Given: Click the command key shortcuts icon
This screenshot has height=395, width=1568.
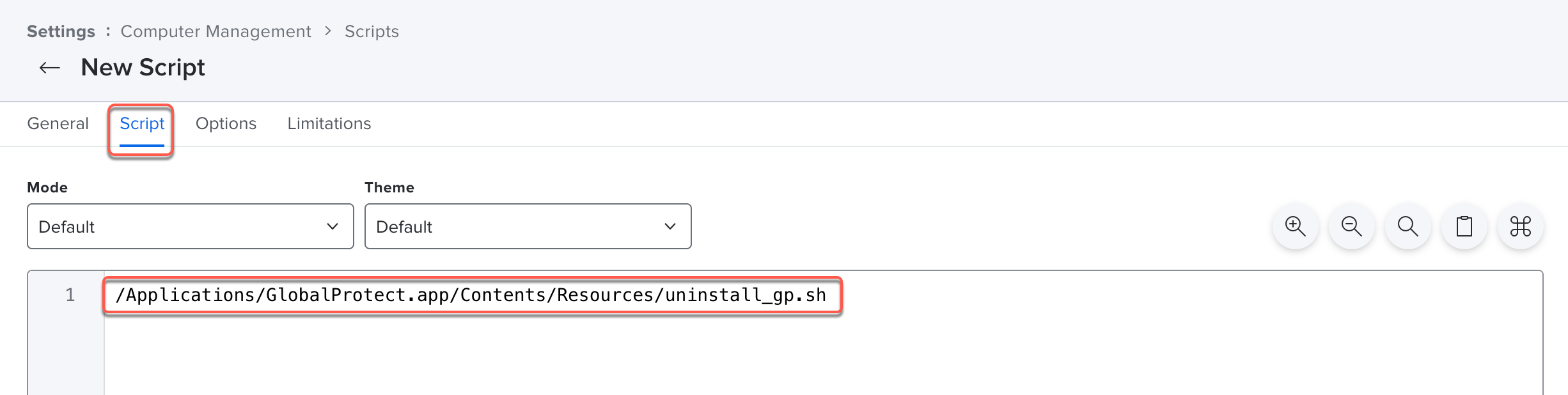Looking at the screenshot, I should (x=1520, y=226).
